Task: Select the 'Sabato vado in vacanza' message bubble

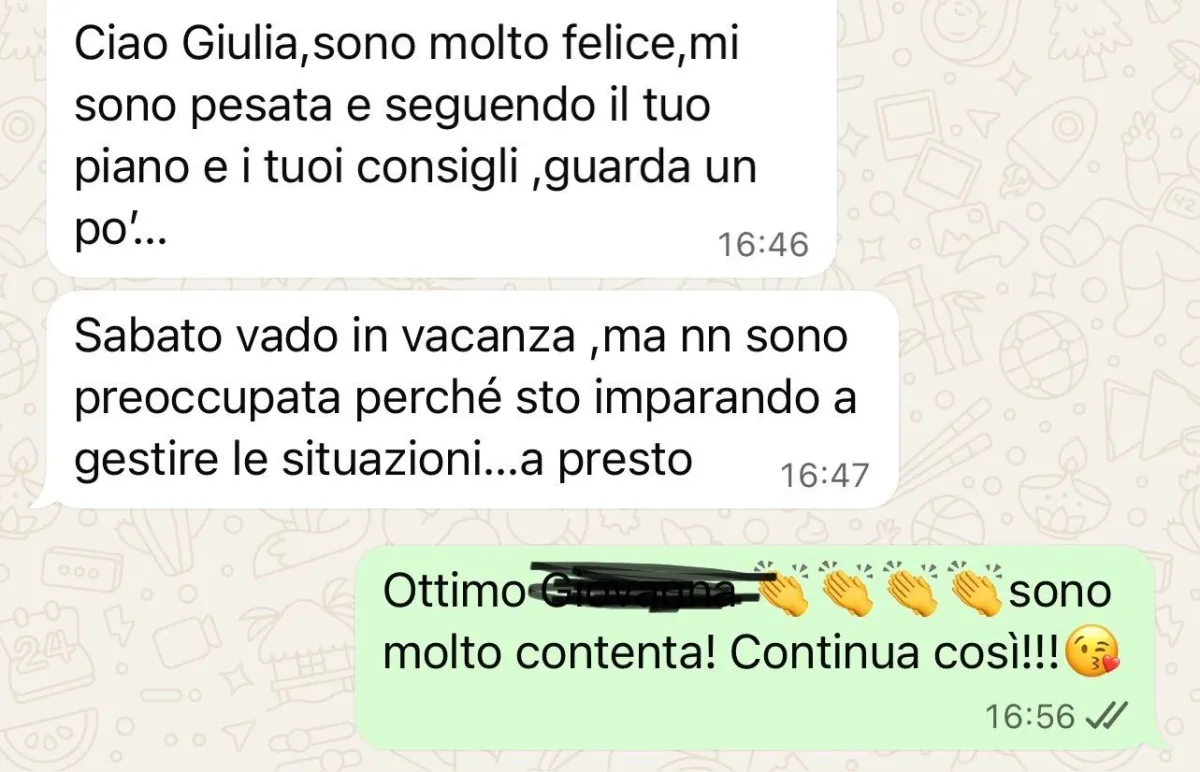Action: pos(462,400)
